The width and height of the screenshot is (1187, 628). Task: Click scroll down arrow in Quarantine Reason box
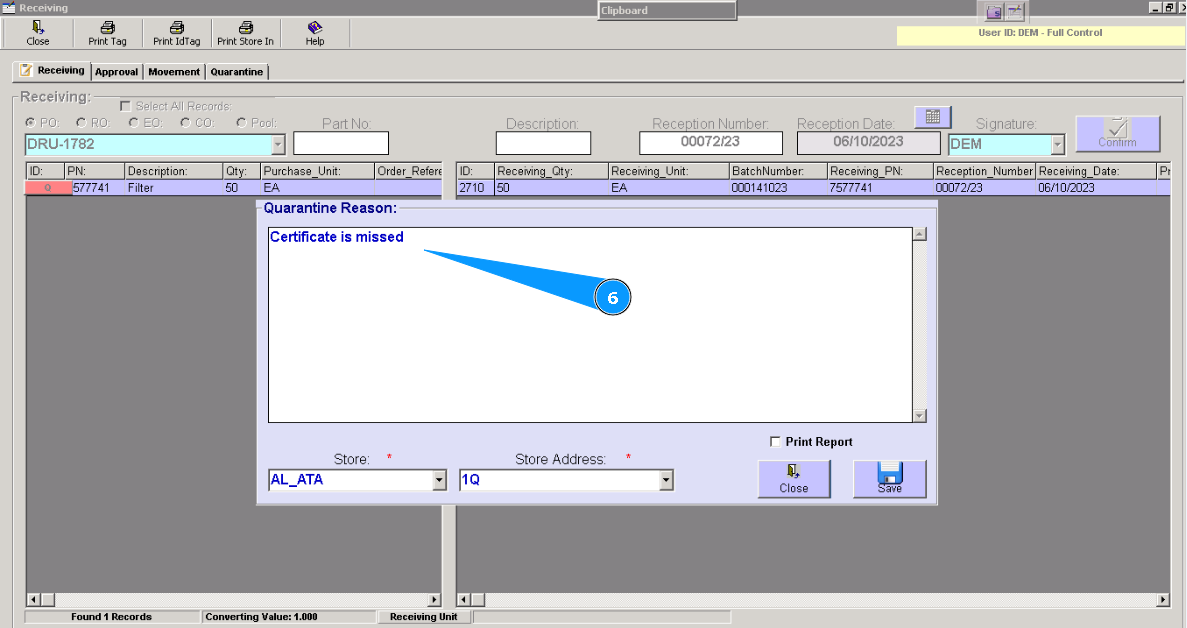919,415
